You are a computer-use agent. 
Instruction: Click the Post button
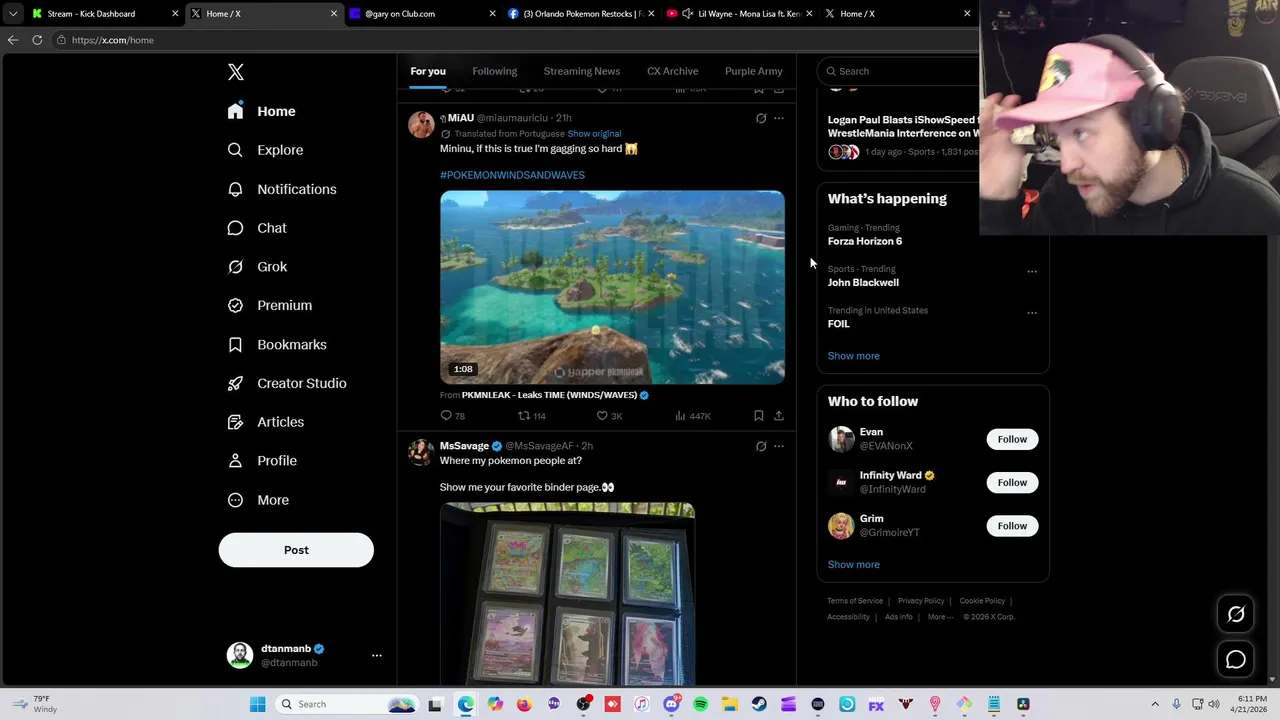(296, 550)
